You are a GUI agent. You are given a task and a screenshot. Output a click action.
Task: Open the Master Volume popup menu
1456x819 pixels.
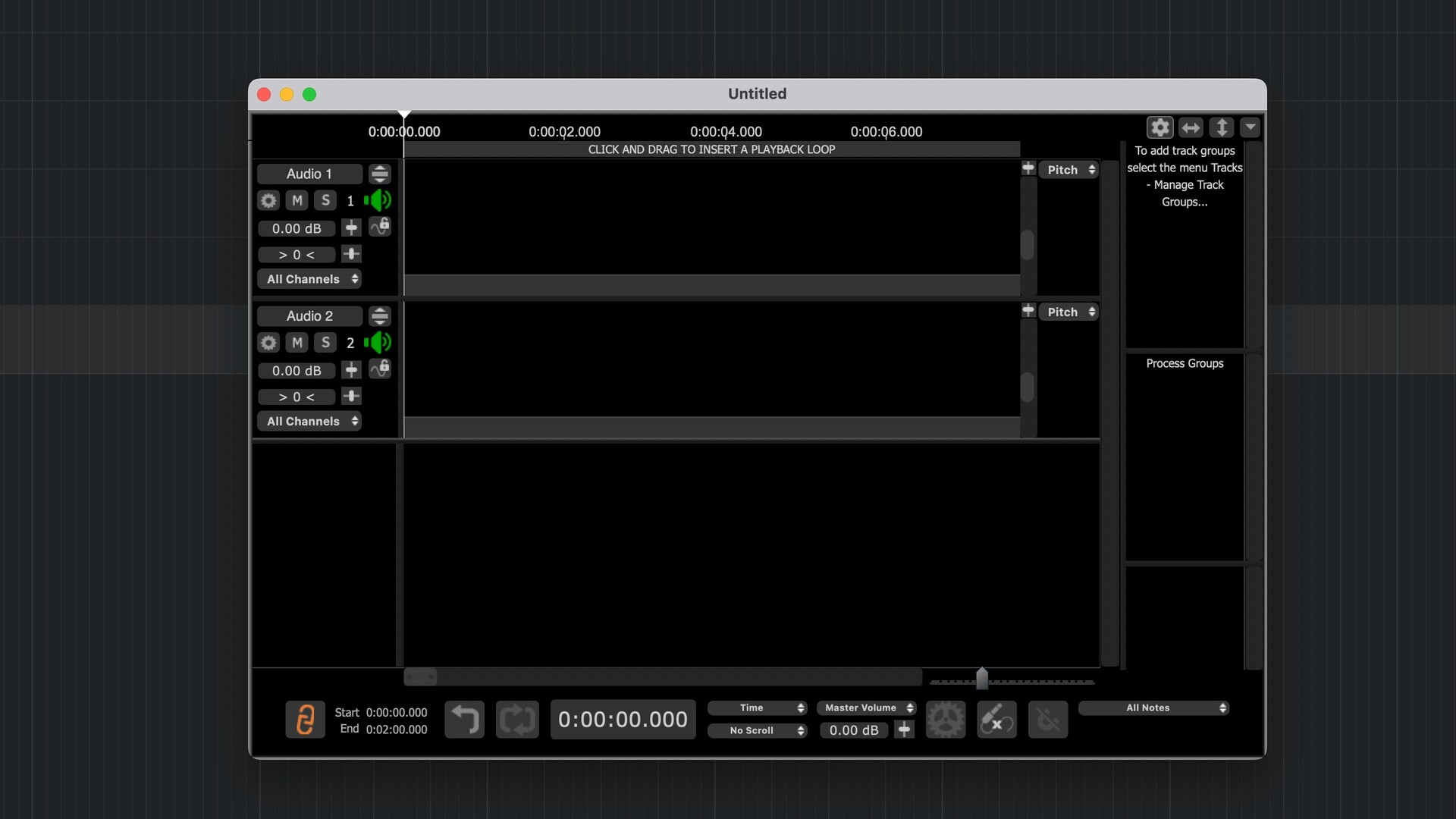pos(866,708)
